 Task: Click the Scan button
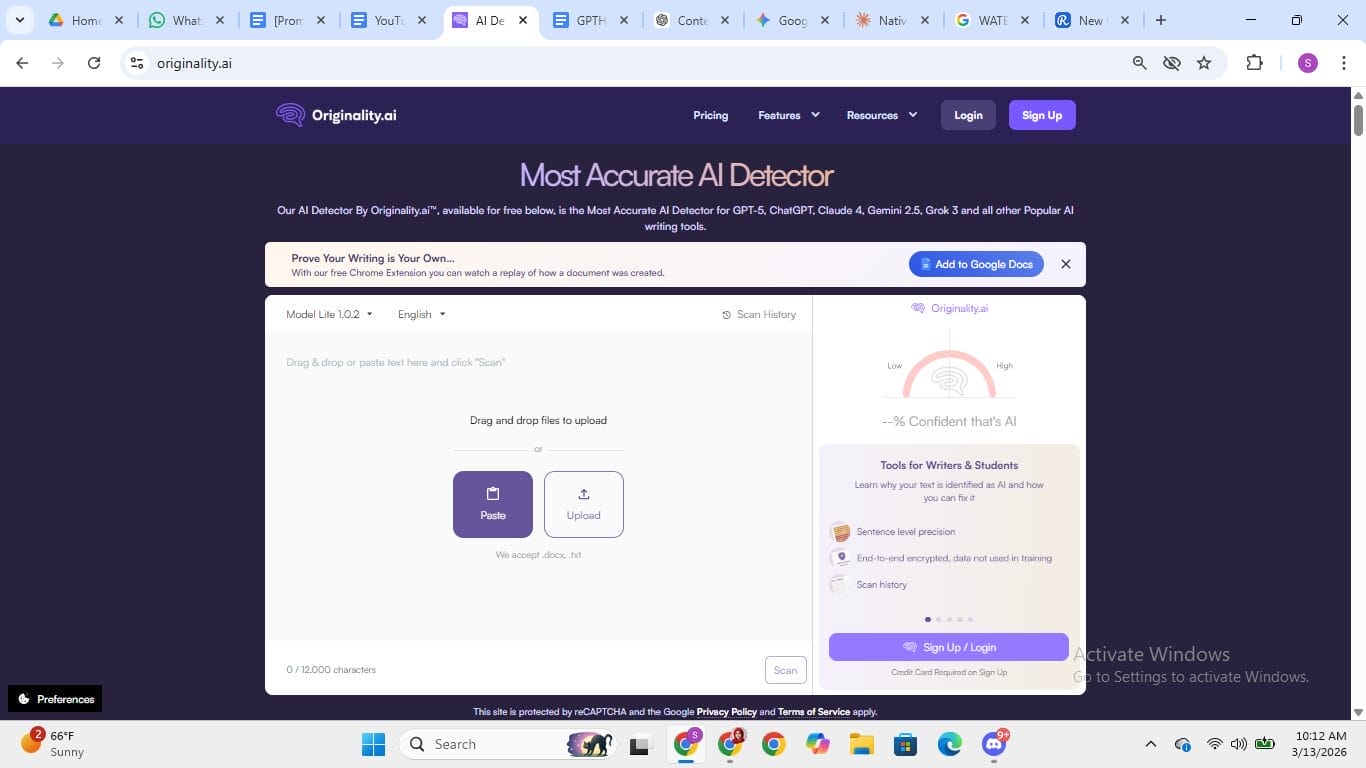786,670
